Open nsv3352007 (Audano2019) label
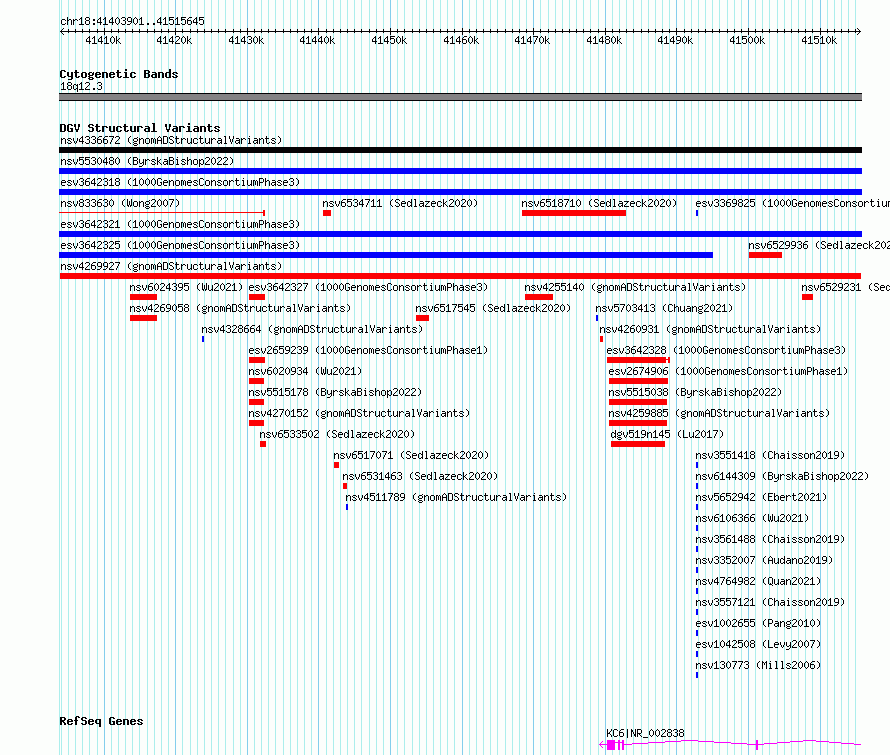The width and height of the screenshot is (890, 755). pos(764,560)
